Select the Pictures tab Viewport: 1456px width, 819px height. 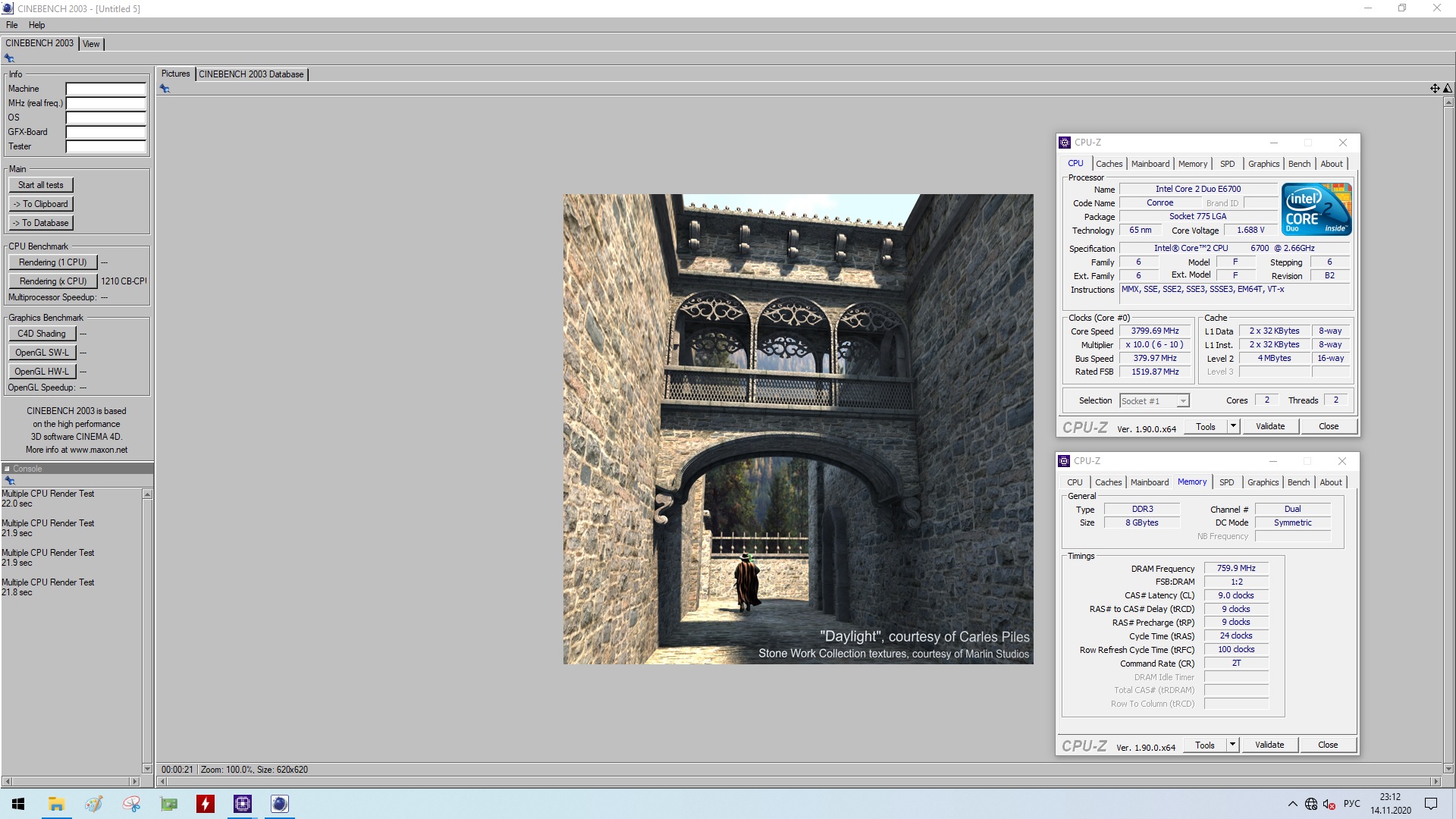point(176,74)
